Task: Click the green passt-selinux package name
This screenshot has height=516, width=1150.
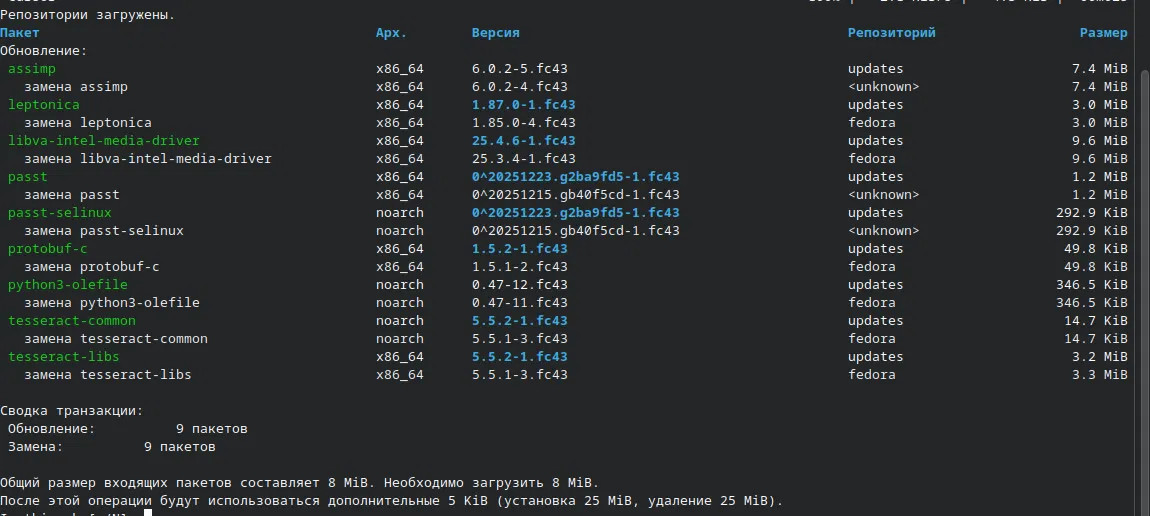Action: pyautogui.click(x=60, y=213)
